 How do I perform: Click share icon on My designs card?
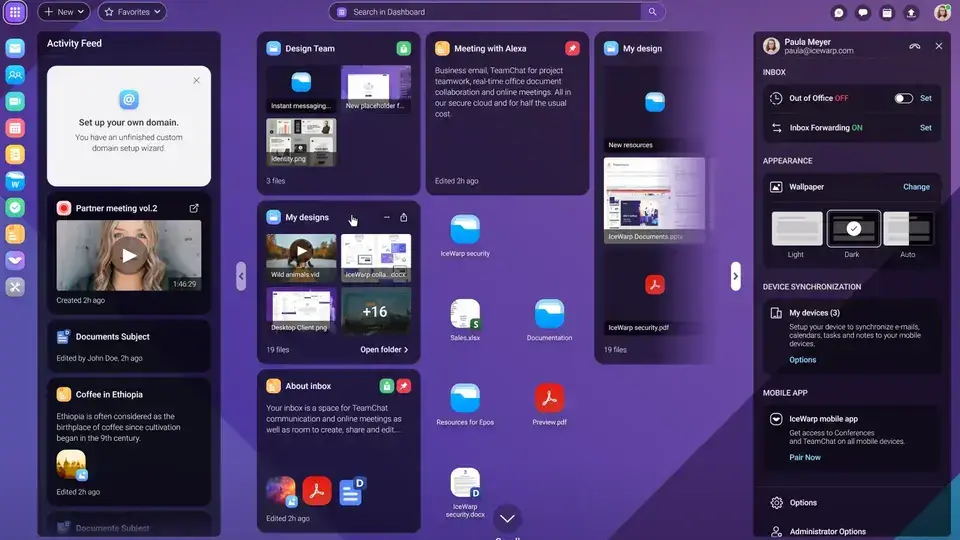coord(403,217)
